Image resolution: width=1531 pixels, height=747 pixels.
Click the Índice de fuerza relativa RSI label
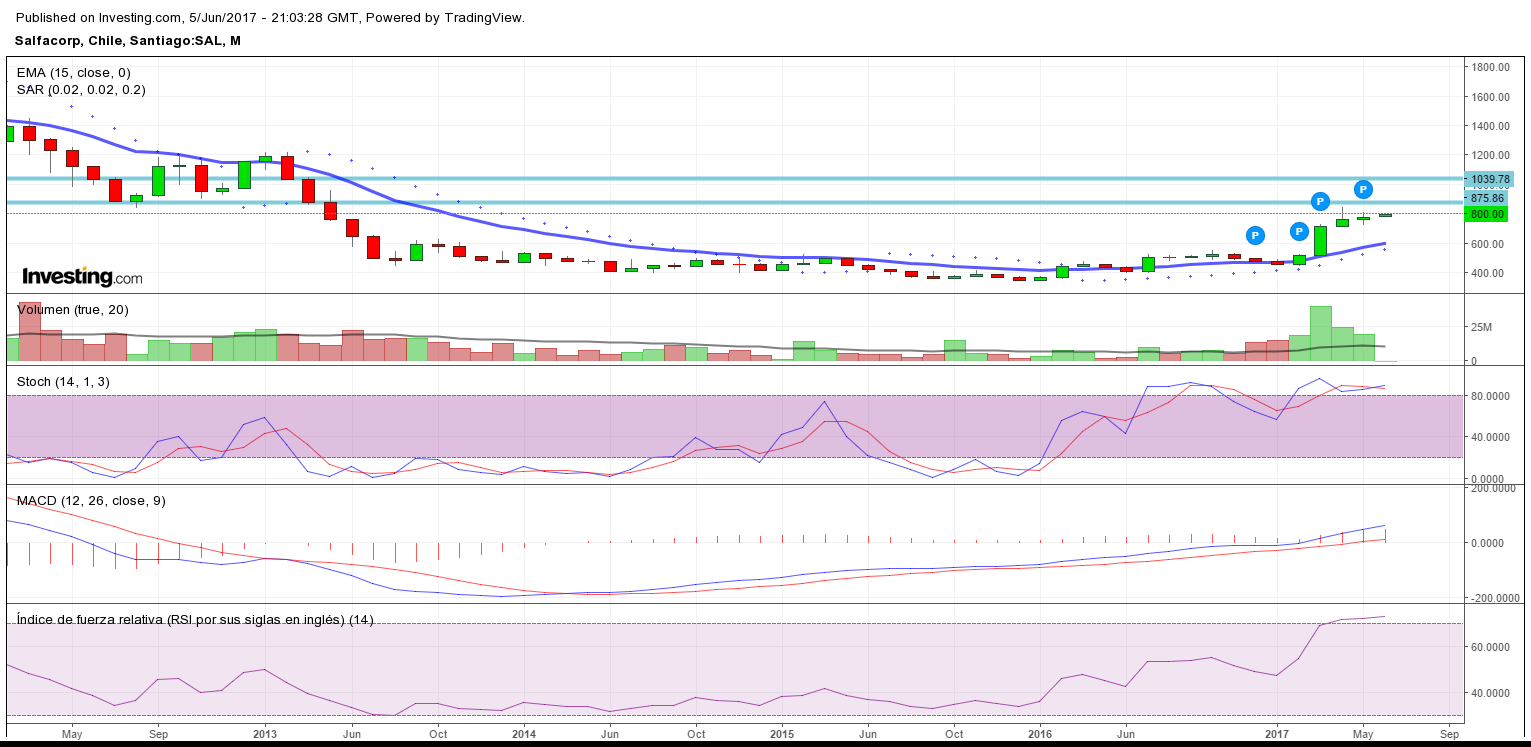(x=195, y=620)
